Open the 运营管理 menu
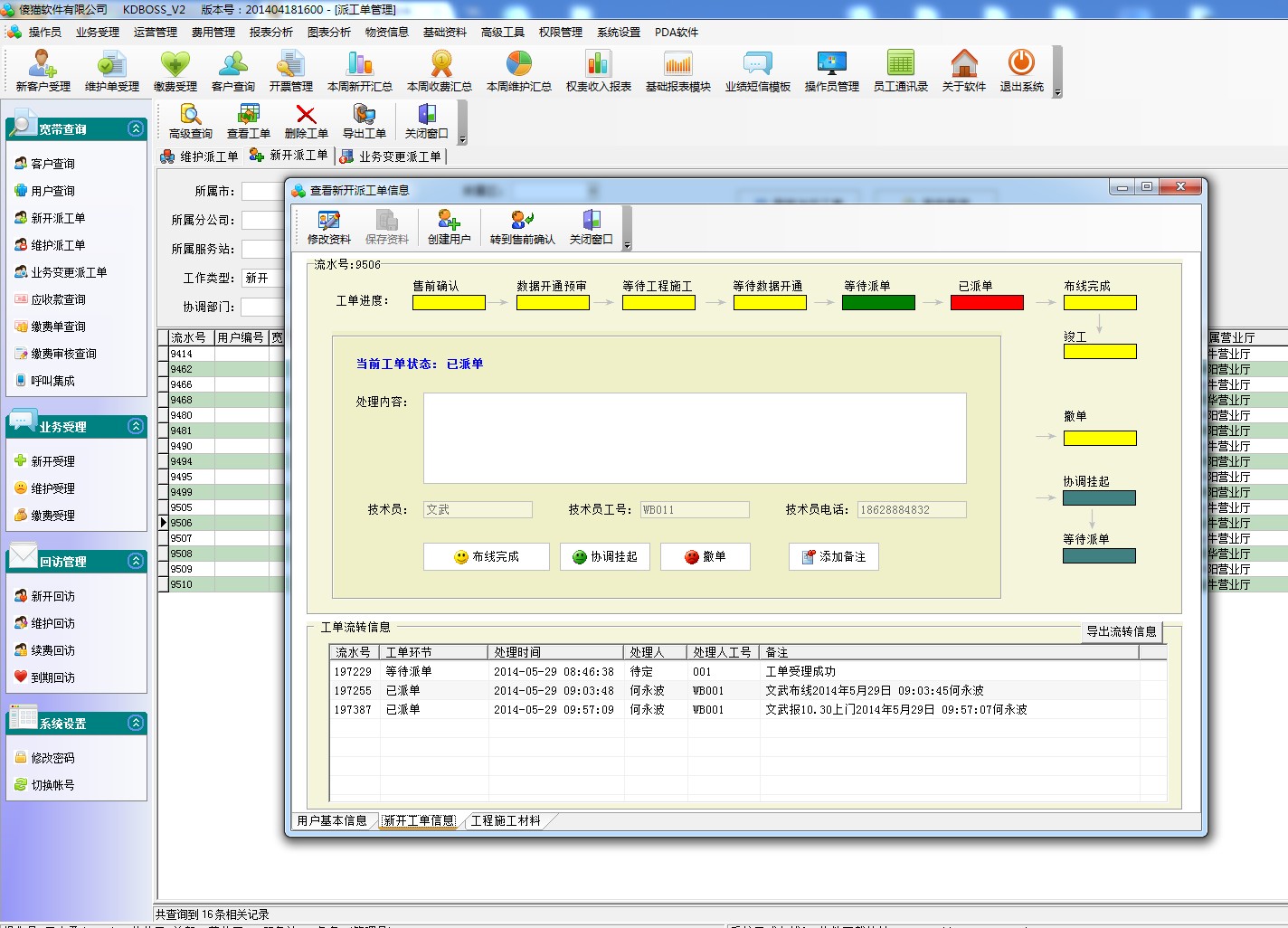 coord(156,32)
